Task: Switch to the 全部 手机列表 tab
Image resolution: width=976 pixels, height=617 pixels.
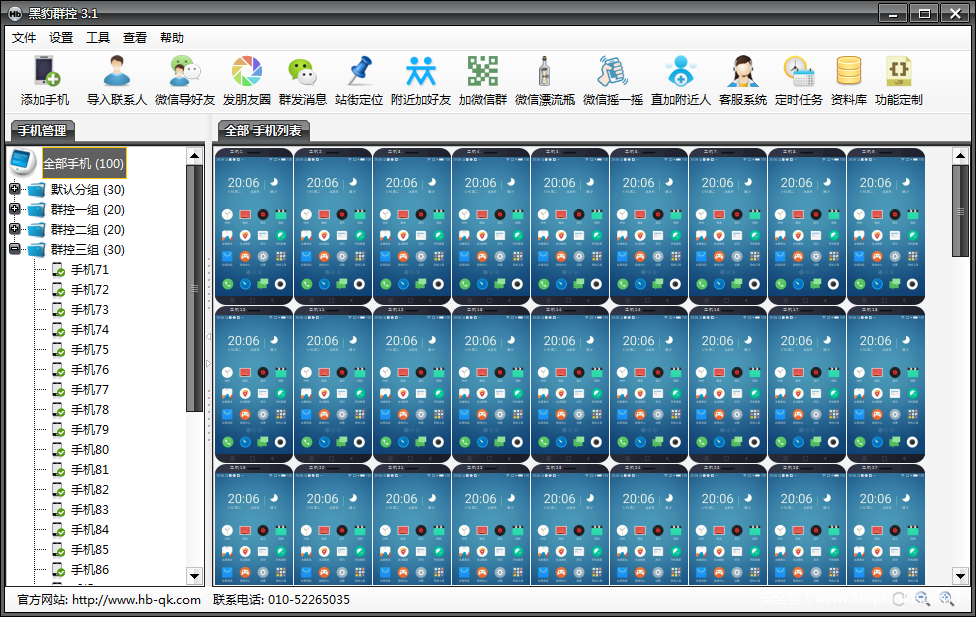Action: [264, 131]
